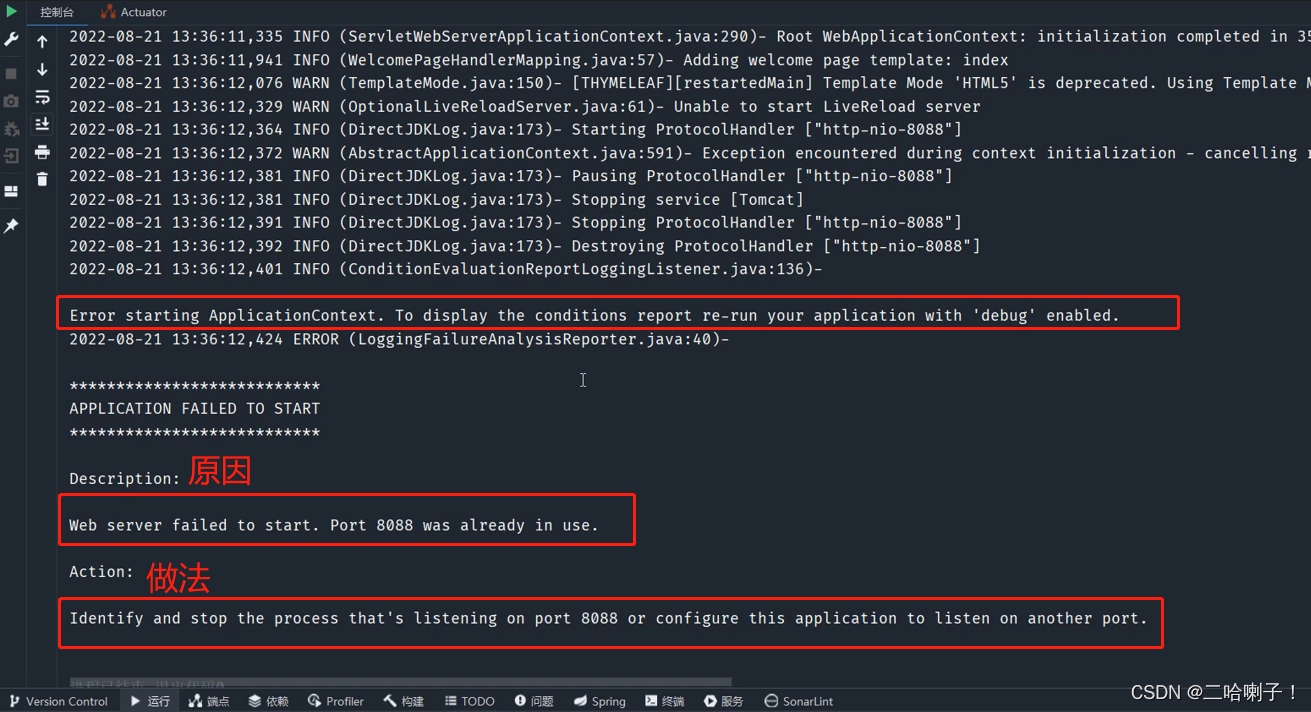Open the SonarLint tool window
The height and width of the screenshot is (712, 1311).
(x=798, y=701)
